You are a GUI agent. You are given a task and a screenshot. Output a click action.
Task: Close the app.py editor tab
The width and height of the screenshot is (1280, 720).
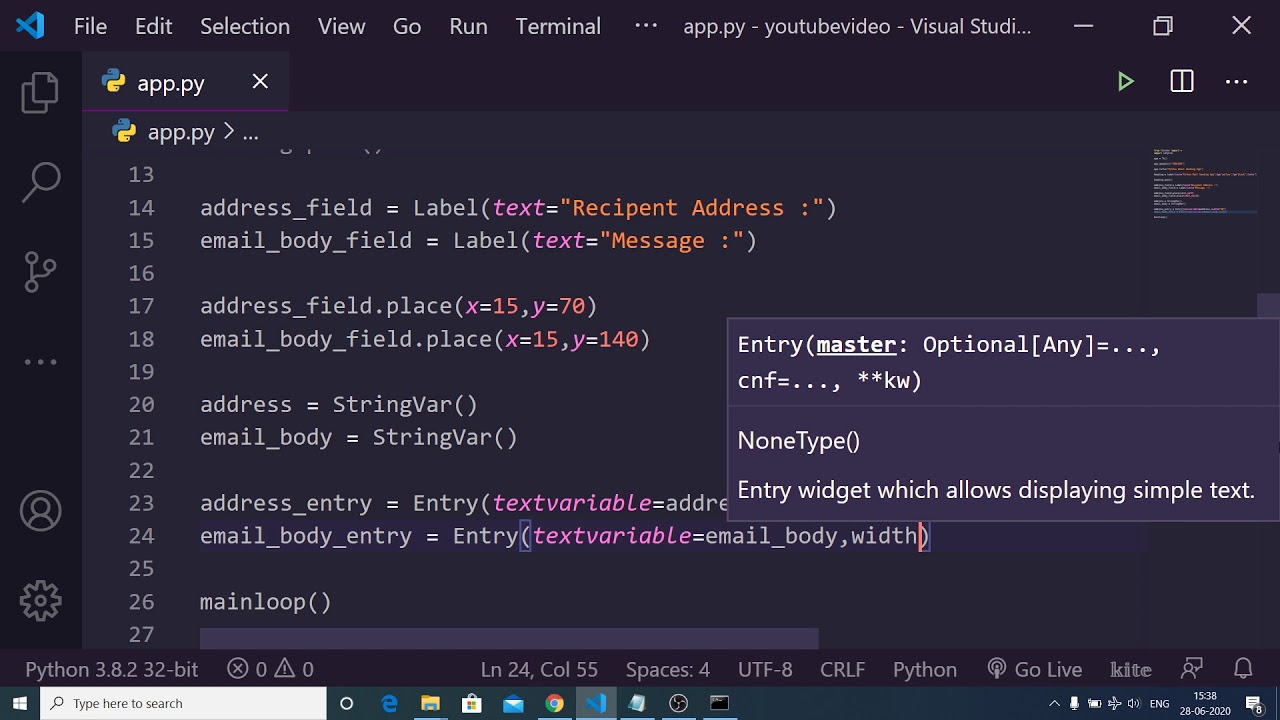pyautogui.click(x=260, y=82)
